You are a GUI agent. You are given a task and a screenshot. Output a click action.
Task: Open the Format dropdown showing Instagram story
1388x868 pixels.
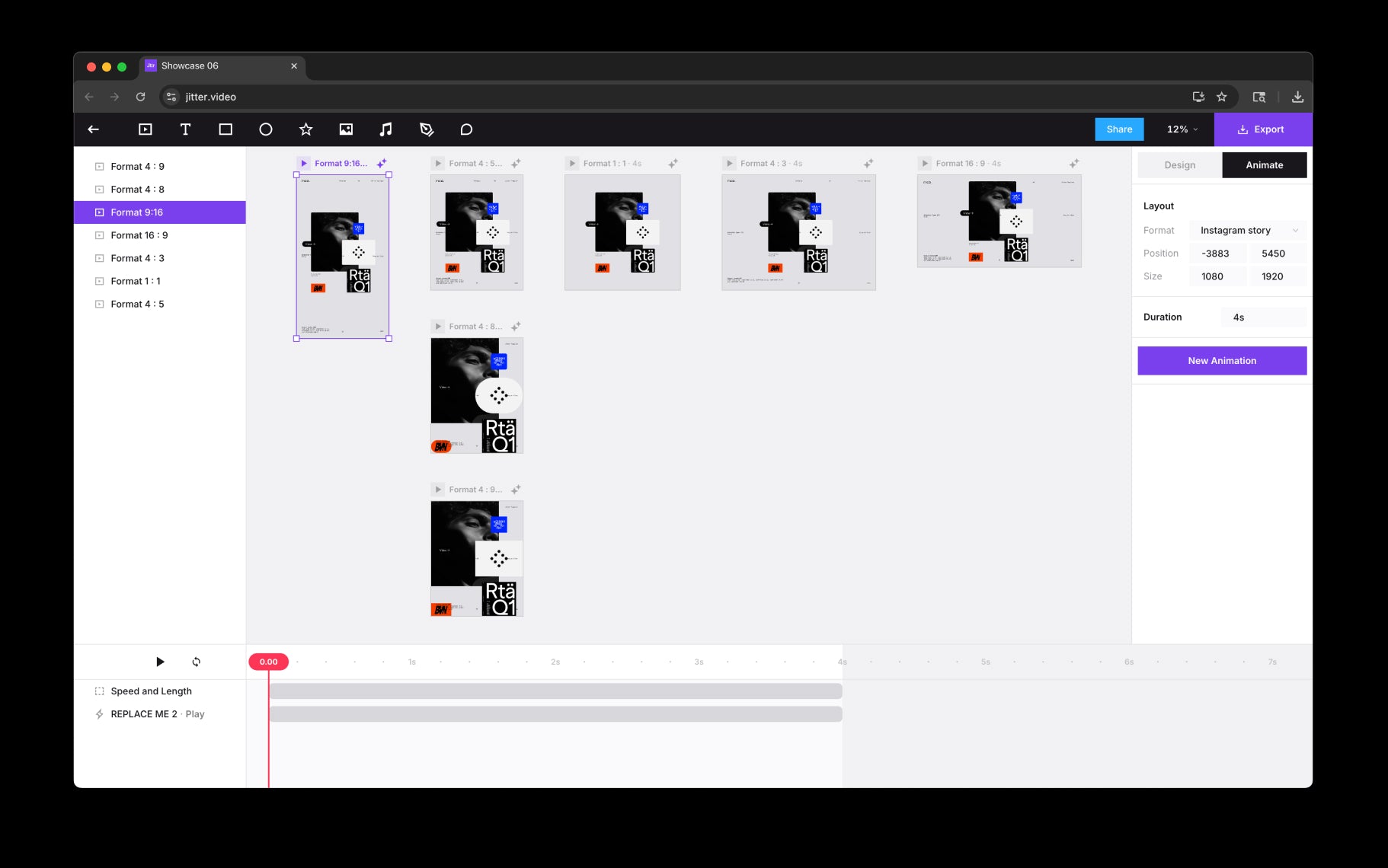coord(1247,231)
